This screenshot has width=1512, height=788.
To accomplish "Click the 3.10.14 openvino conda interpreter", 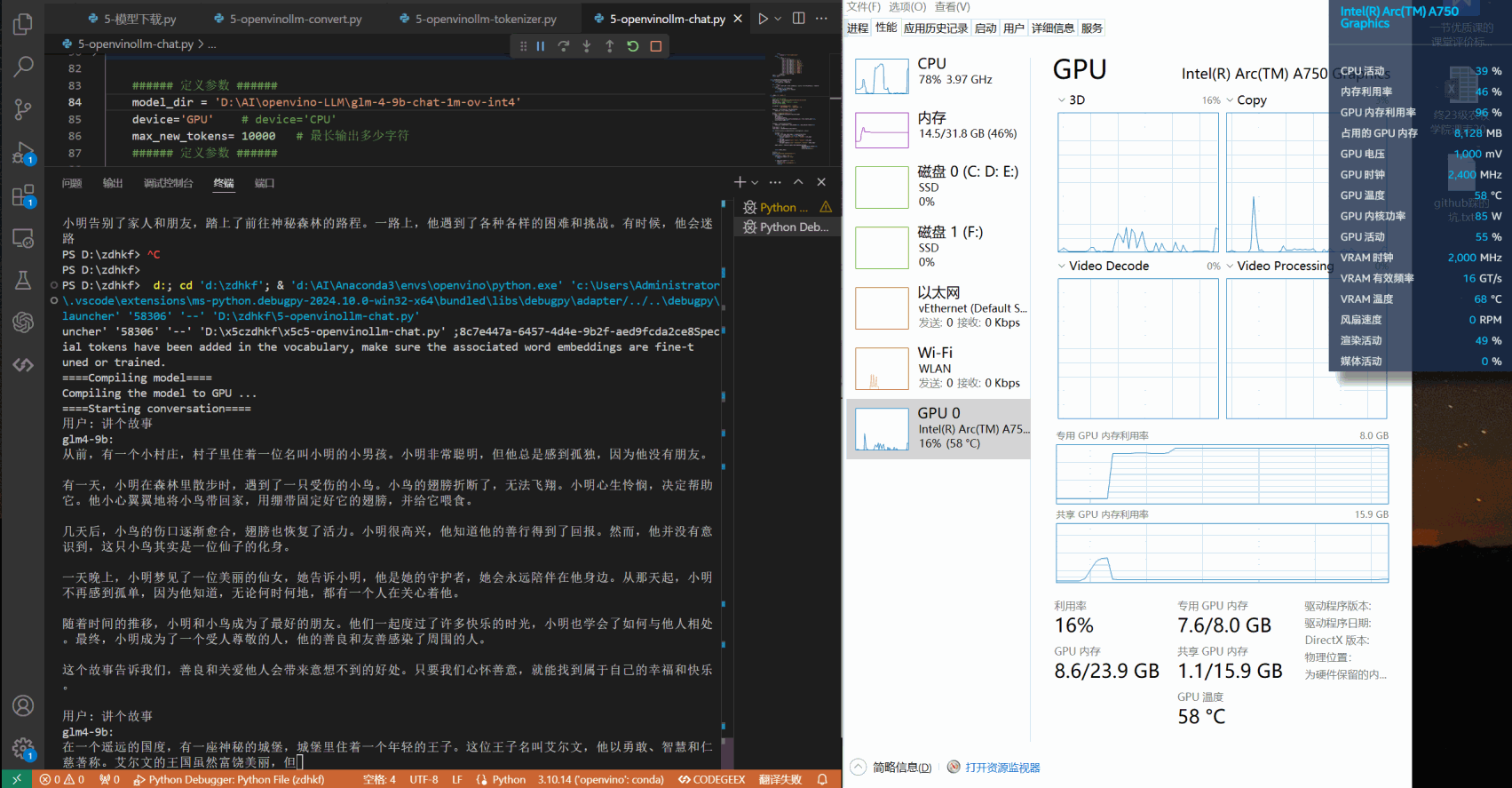I will click(x=600, y=779).
